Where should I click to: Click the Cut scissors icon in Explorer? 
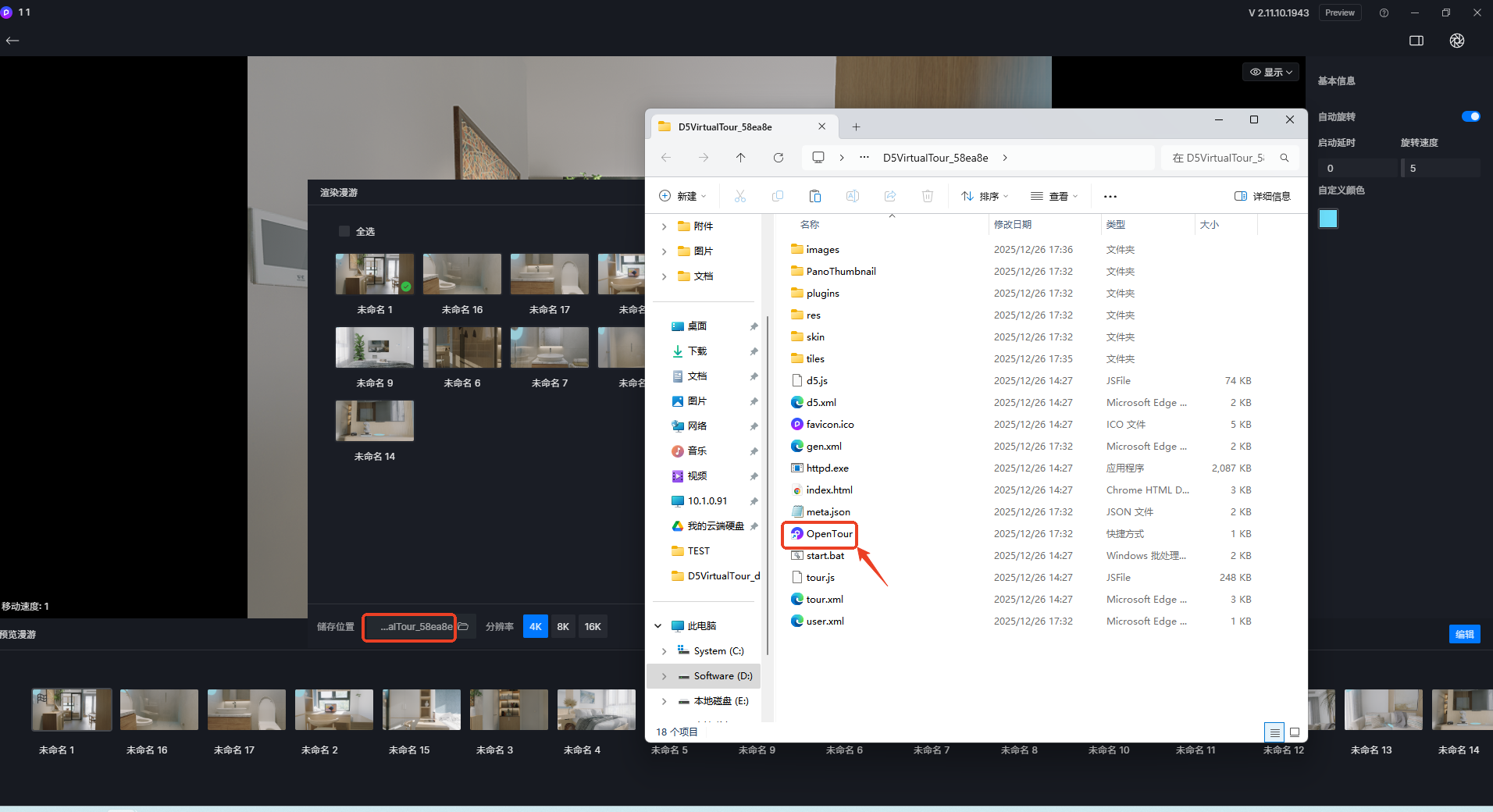(740, 196)
